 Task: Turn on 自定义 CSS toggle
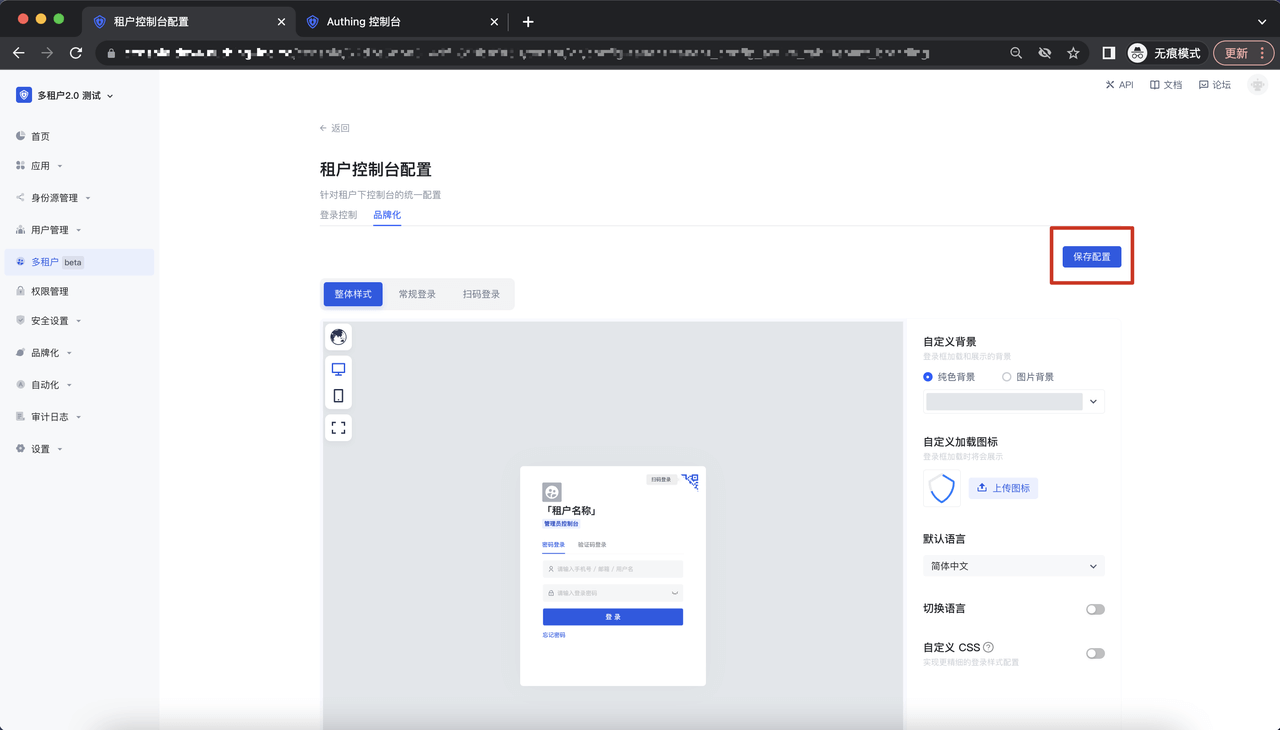pyautogui.click(x=1095, y=653)
